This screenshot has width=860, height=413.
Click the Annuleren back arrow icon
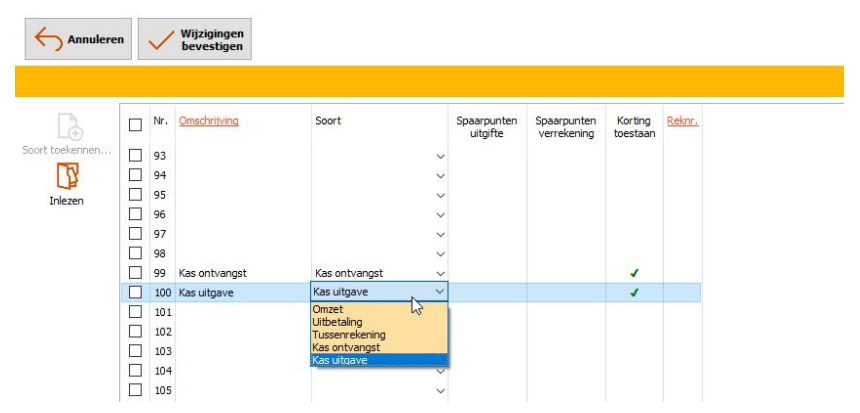pyautogui.click(x=49, y=39)
